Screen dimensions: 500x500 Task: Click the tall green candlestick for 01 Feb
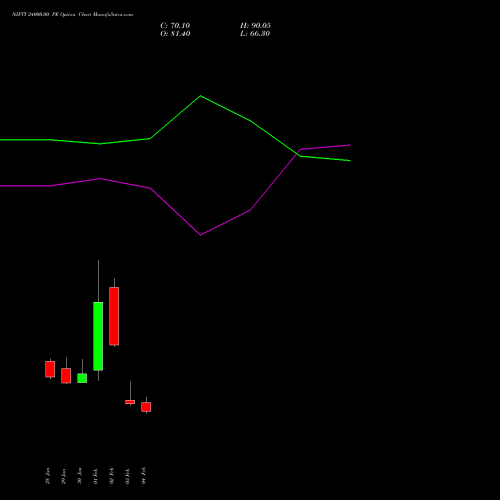pos(98,336)
